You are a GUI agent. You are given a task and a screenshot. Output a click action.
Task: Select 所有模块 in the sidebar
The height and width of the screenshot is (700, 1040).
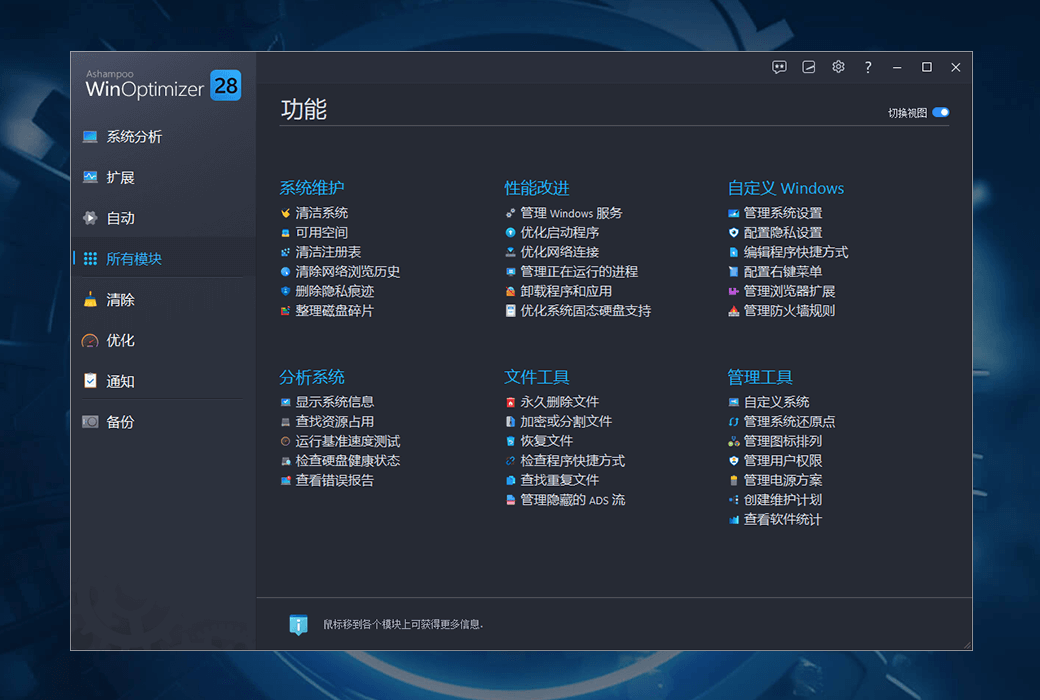(x=133, y=259)
